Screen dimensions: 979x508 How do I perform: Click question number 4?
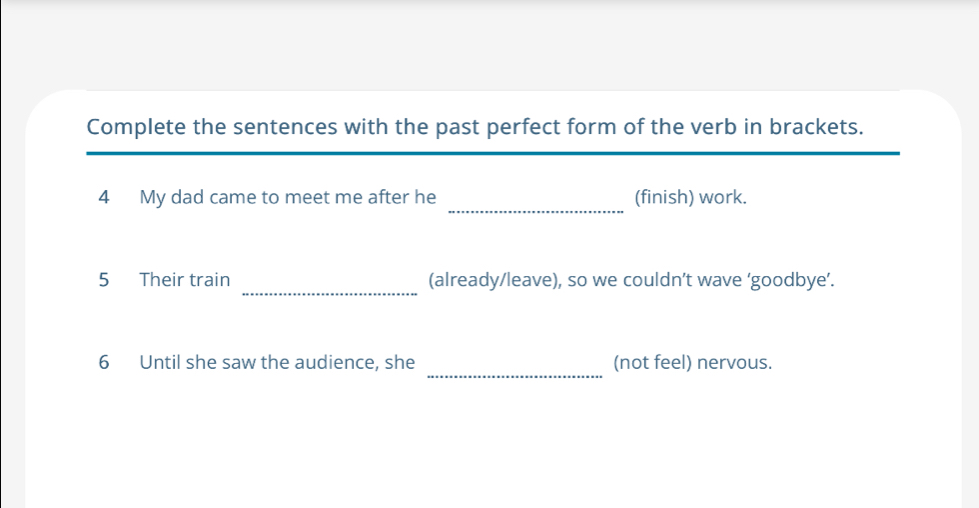pyautogui.click(x=105, y=198)
